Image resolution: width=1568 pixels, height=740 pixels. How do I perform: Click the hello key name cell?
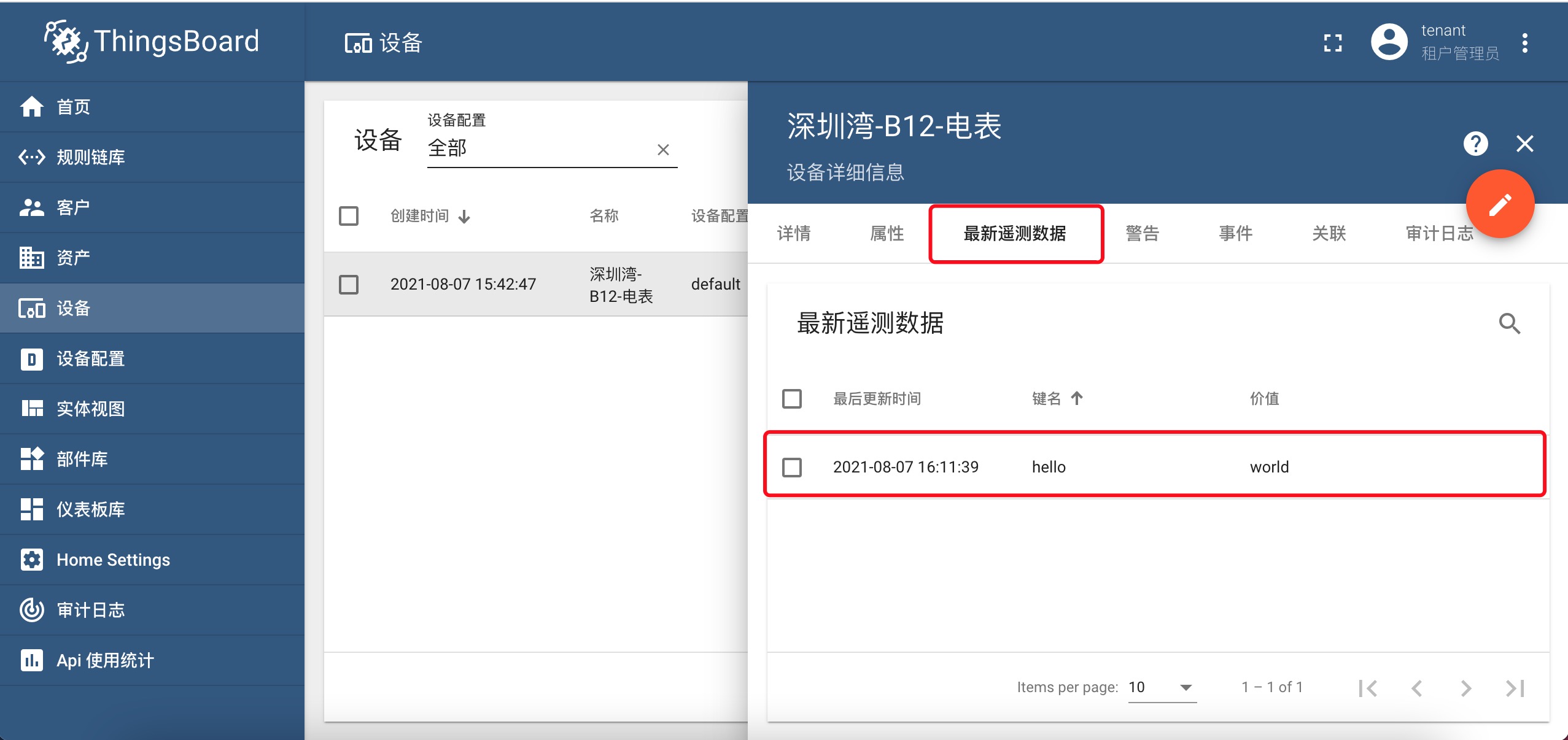(x=1049, y=467)
